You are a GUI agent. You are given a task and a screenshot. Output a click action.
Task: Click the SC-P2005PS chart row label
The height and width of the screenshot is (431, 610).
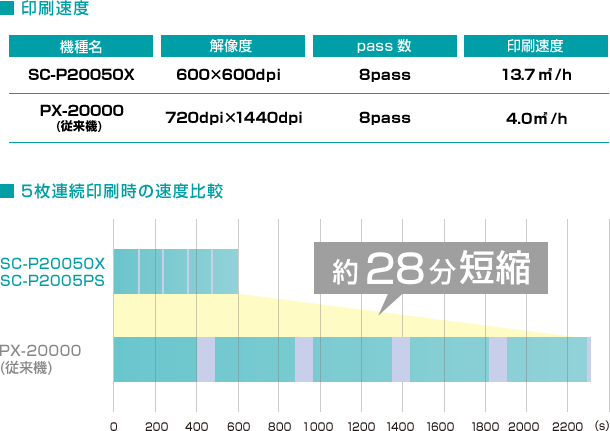[53, 280]
